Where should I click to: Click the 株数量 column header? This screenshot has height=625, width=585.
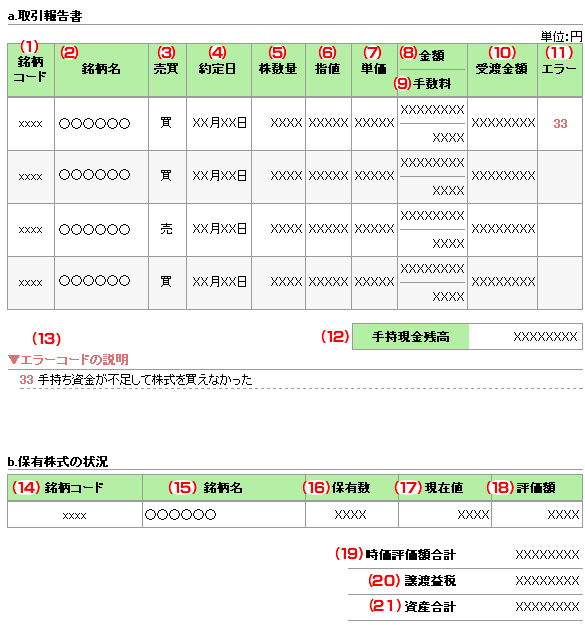[278, 69]
